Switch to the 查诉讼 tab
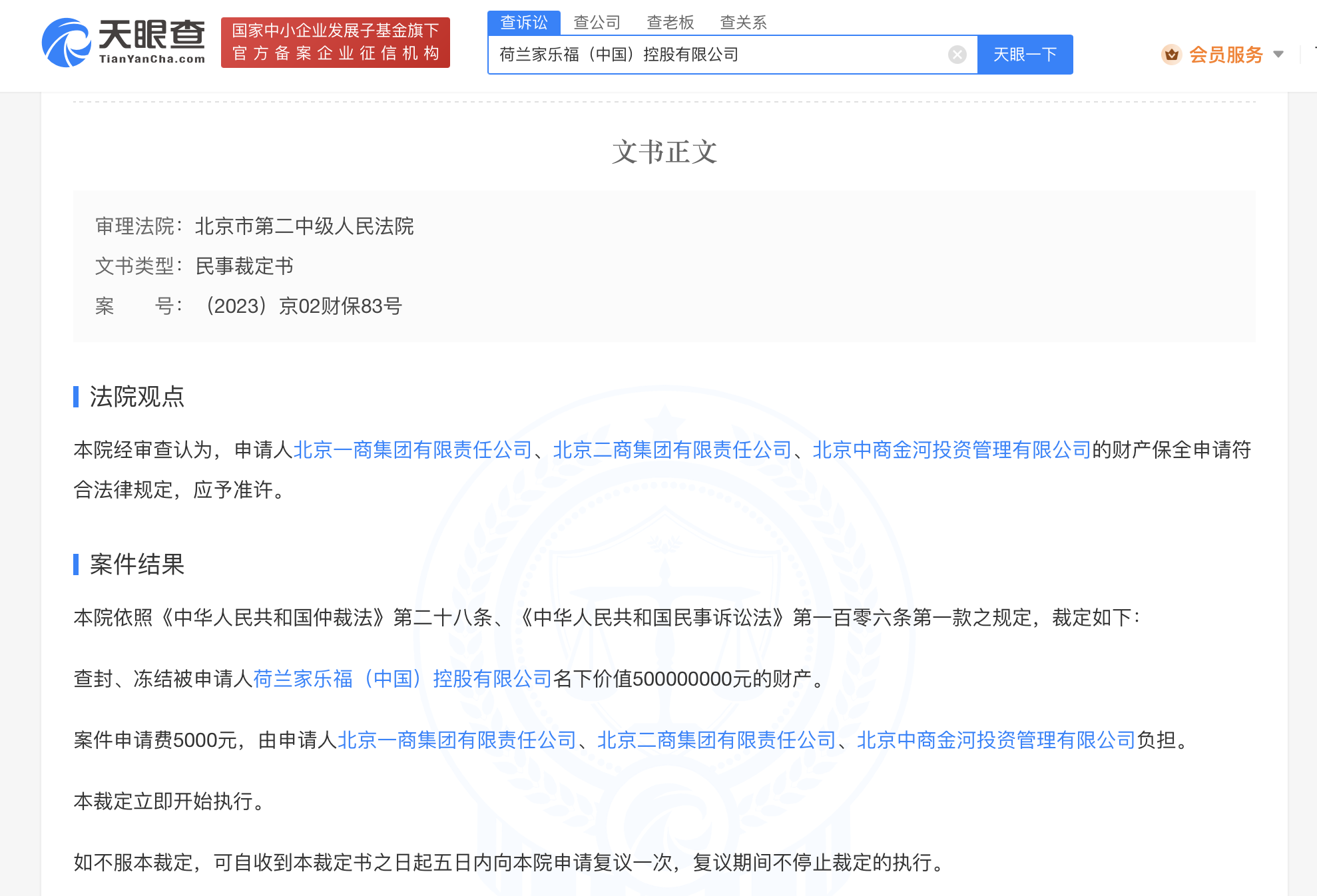This screenshot has width=1317, height=896. (x=524, y=23)
